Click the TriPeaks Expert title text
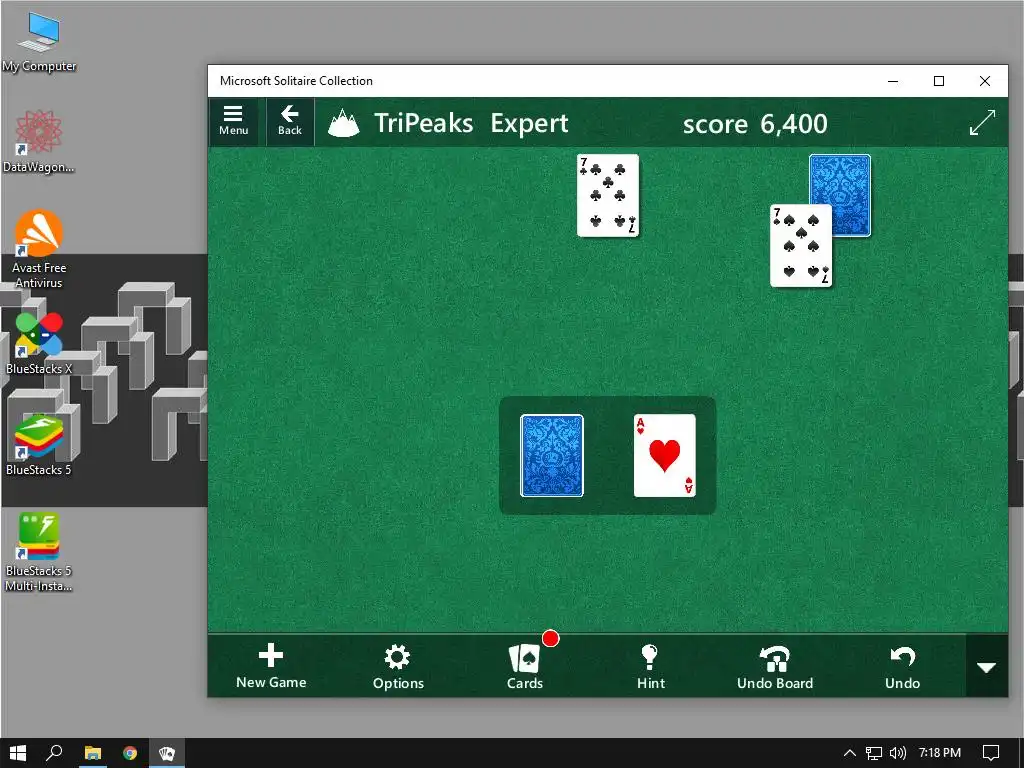The width and height of the screenshot is (1024, 768). (471, 123)
